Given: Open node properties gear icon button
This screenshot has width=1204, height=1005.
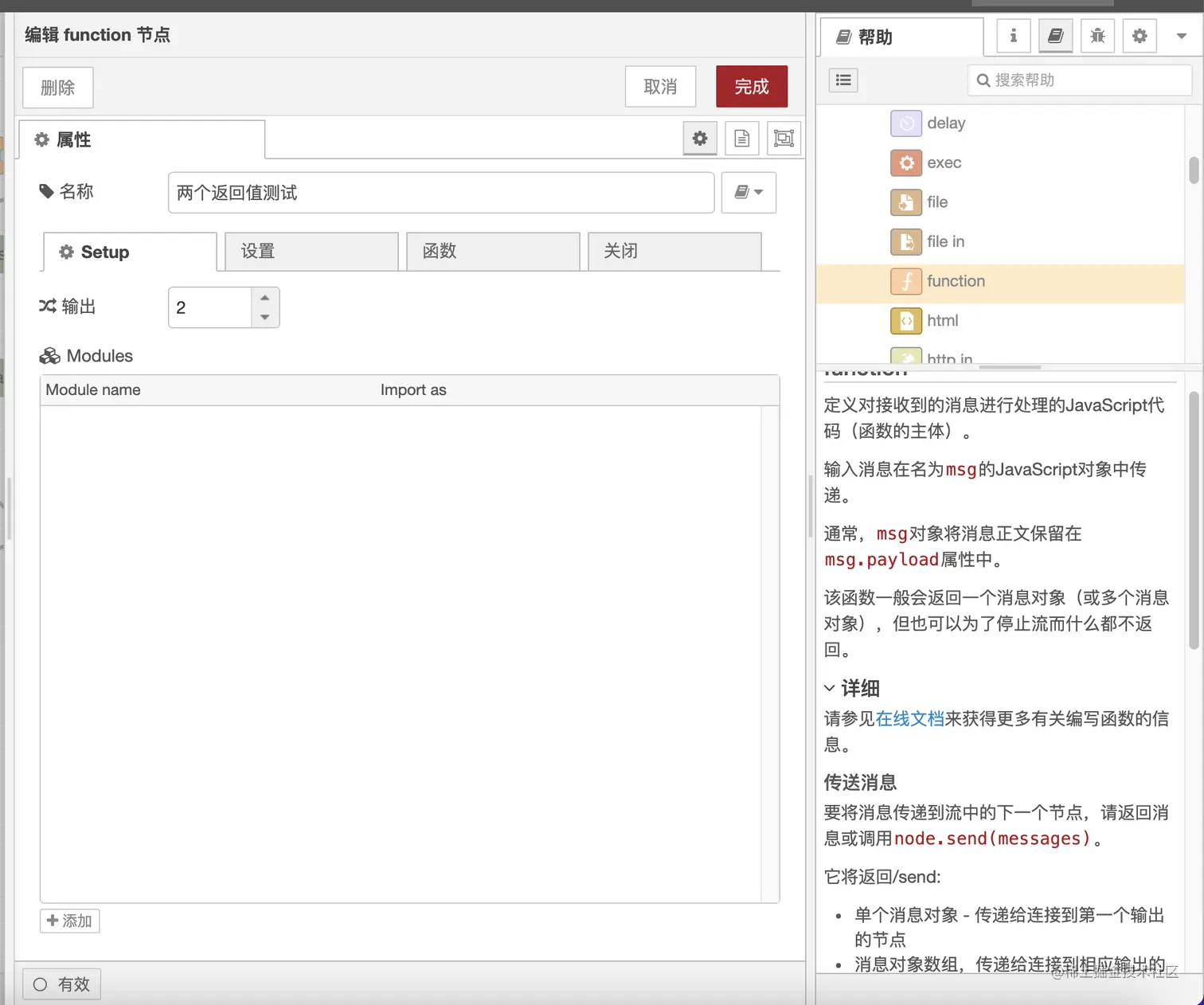Looking at the screenshot, I should [700, 139].
